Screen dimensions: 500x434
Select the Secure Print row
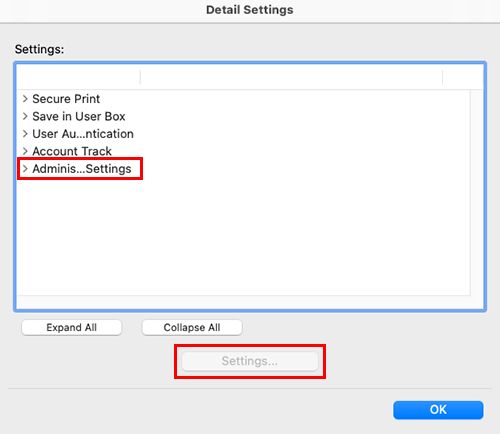coord(243,99)
